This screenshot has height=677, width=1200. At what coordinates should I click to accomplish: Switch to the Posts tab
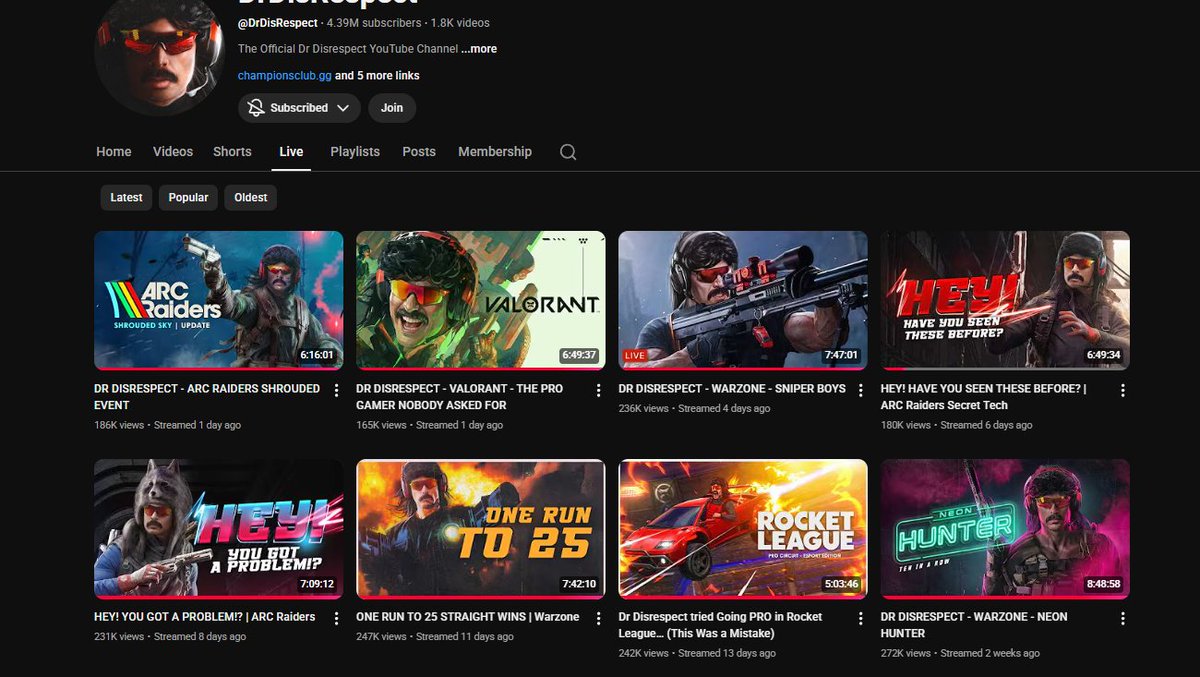pyautogui.click(x=419, y=152)
